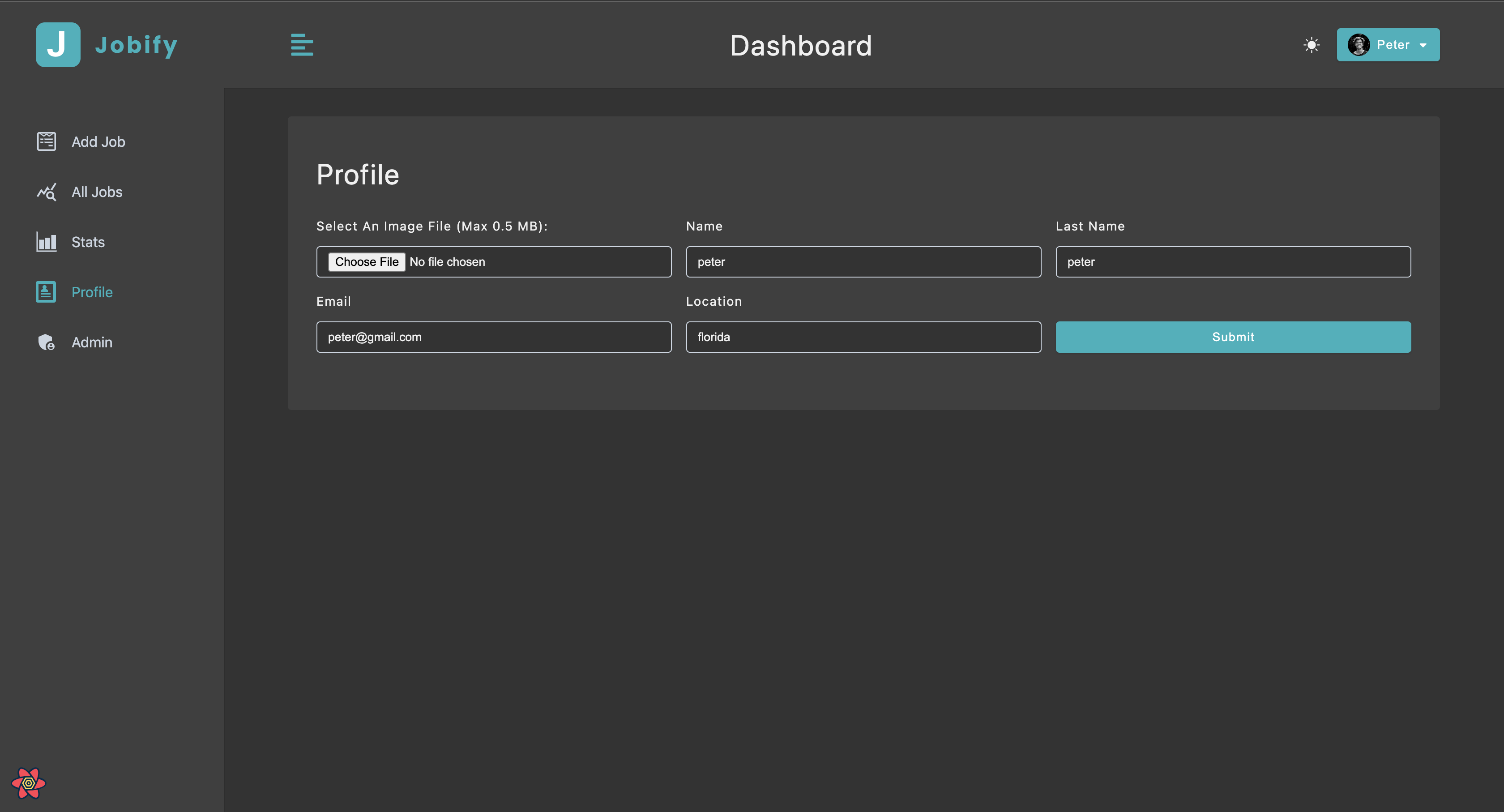The height and width of the screenshot is (812, 1504).
Task: Open React Query devtools flower icon
Action: tap(29, 783)
